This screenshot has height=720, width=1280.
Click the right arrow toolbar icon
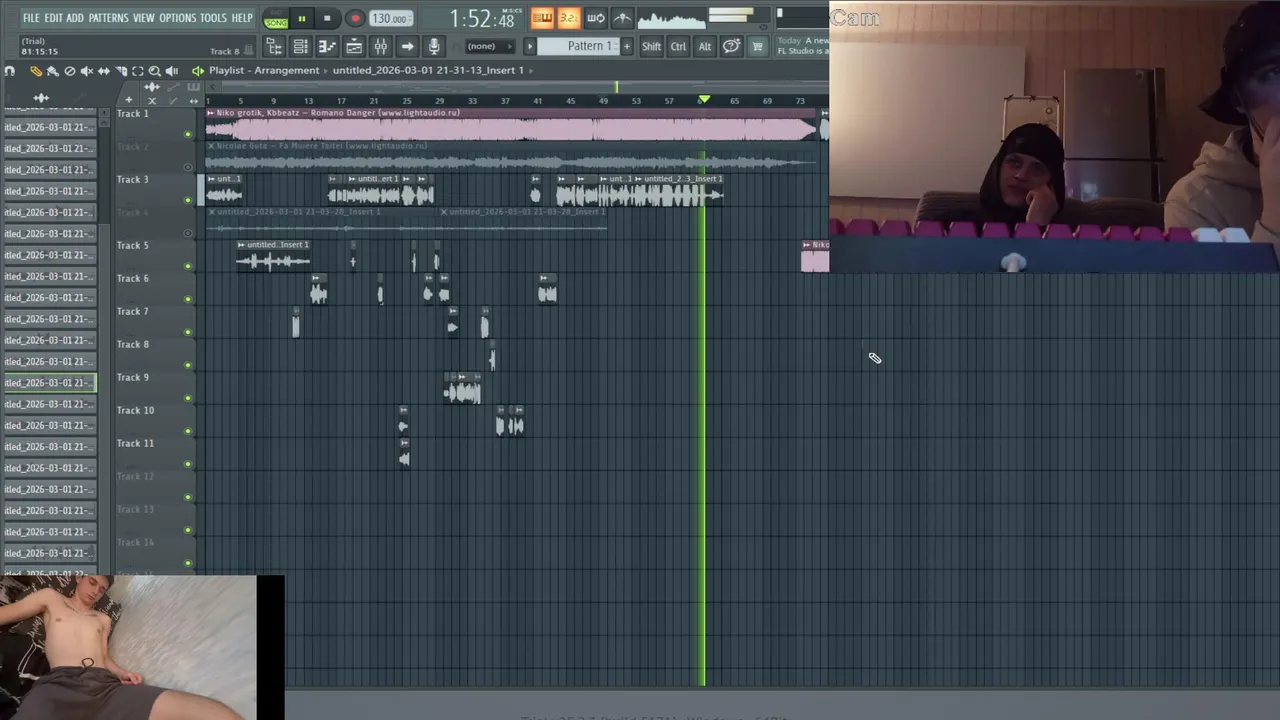click(407, 47)
